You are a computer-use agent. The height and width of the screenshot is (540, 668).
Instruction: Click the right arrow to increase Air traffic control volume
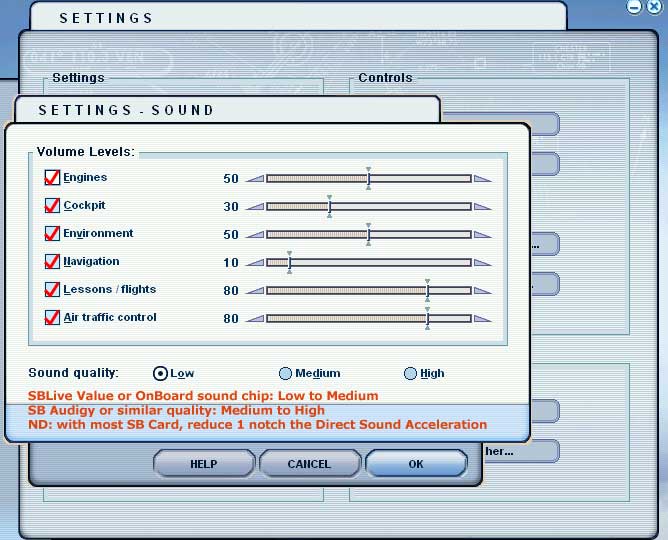pyautogui.click(x=483, y=319)
